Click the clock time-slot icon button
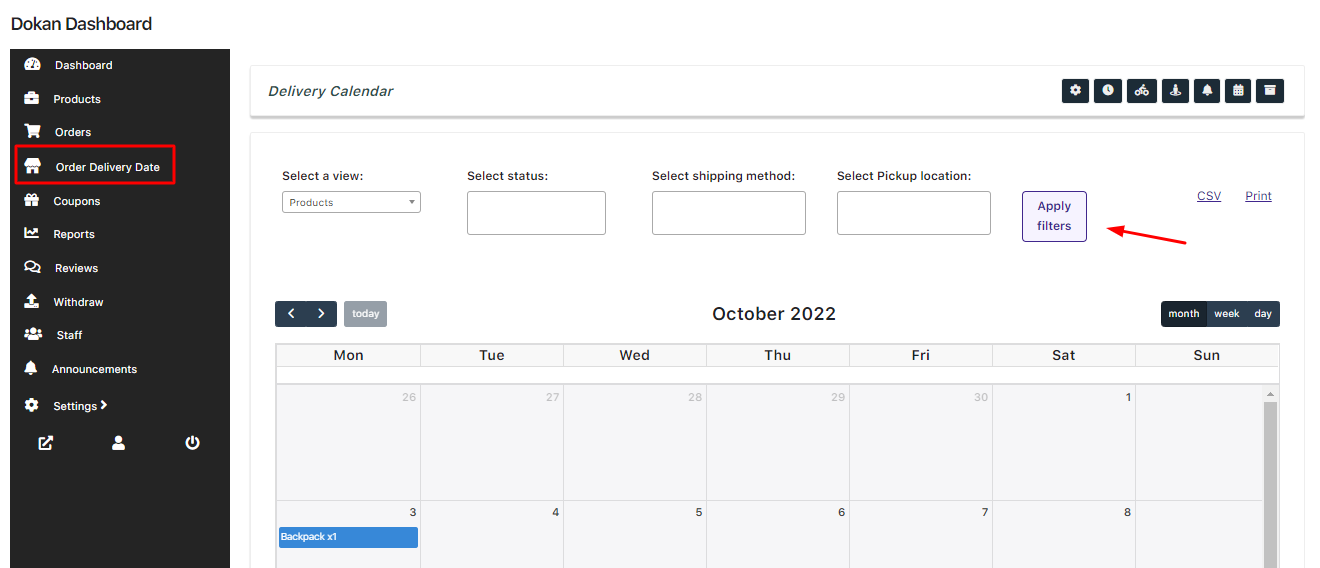The height and width of the screenshot is (568, 1320). (x=1108, y=90)
